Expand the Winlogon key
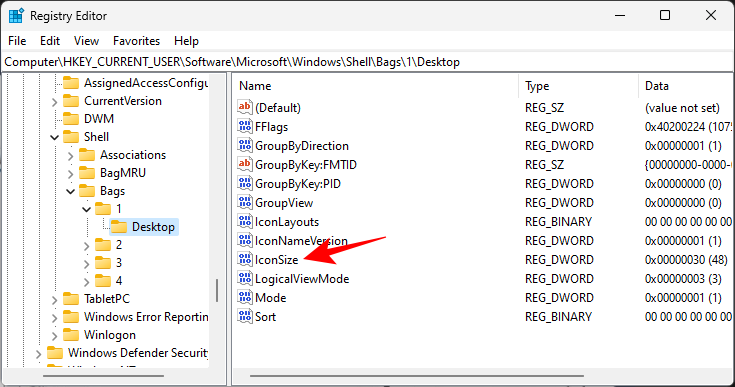 coord(54,336)
